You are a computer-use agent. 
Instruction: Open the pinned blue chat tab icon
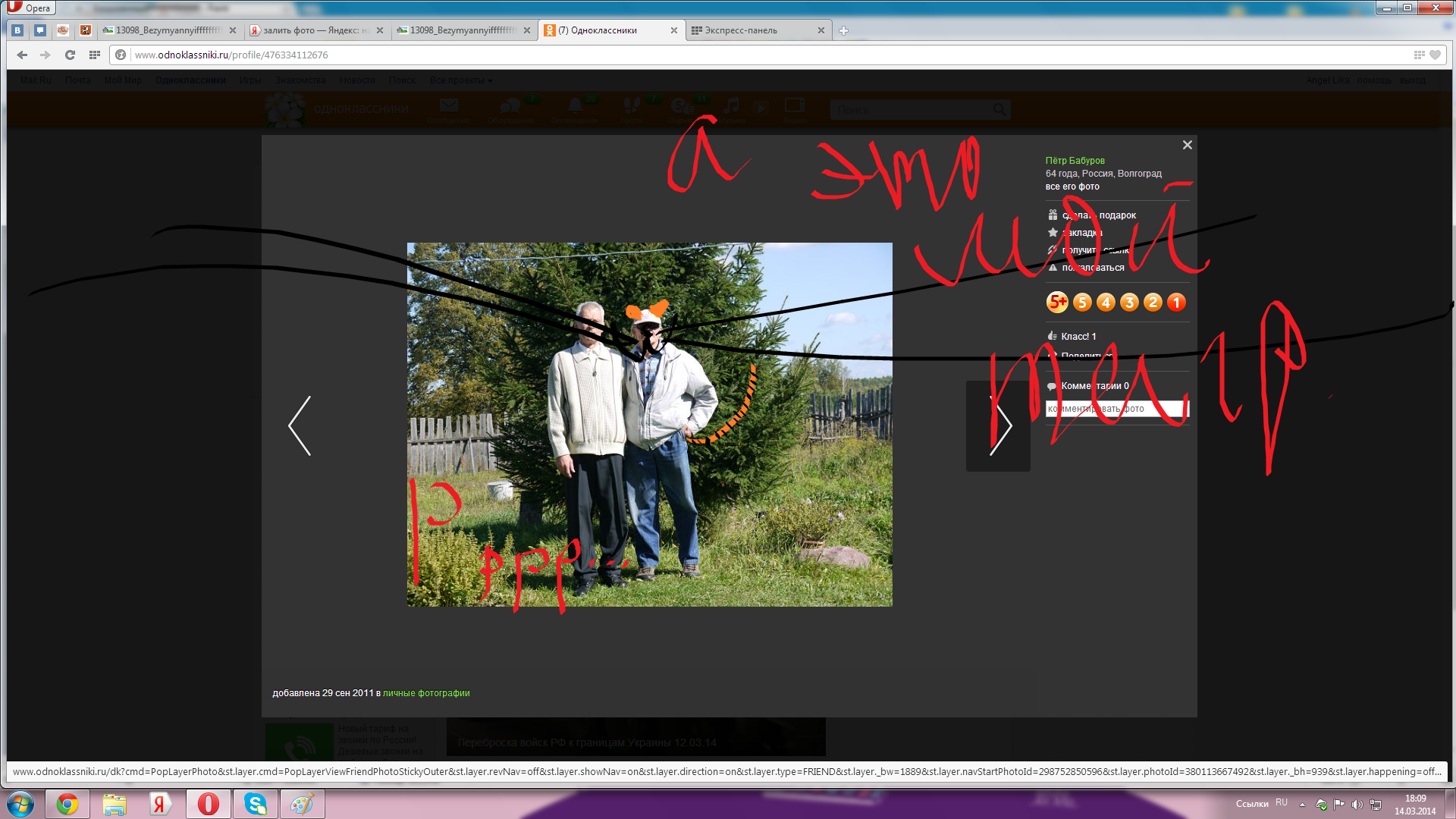pos(40,30)
